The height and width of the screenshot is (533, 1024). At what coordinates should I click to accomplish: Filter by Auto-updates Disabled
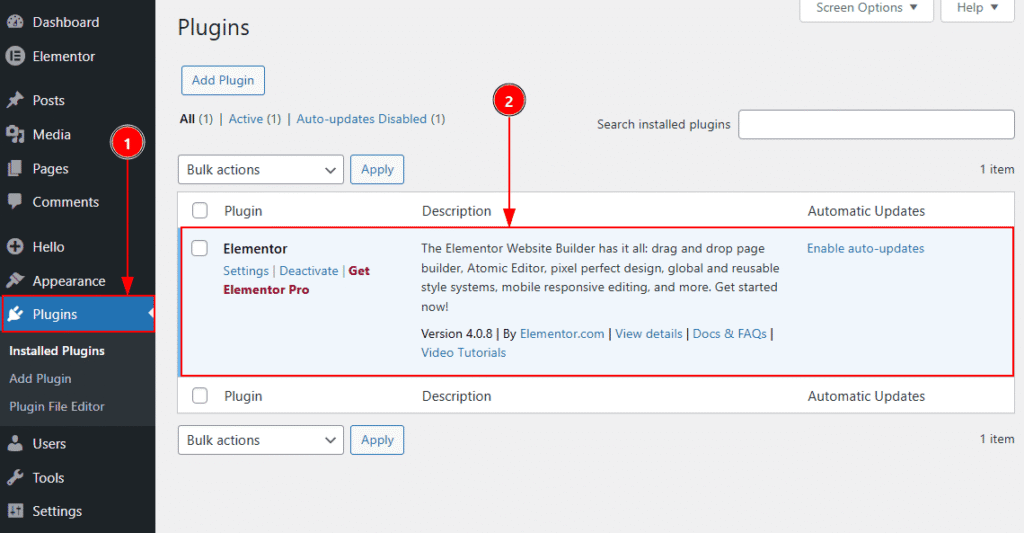361,119
